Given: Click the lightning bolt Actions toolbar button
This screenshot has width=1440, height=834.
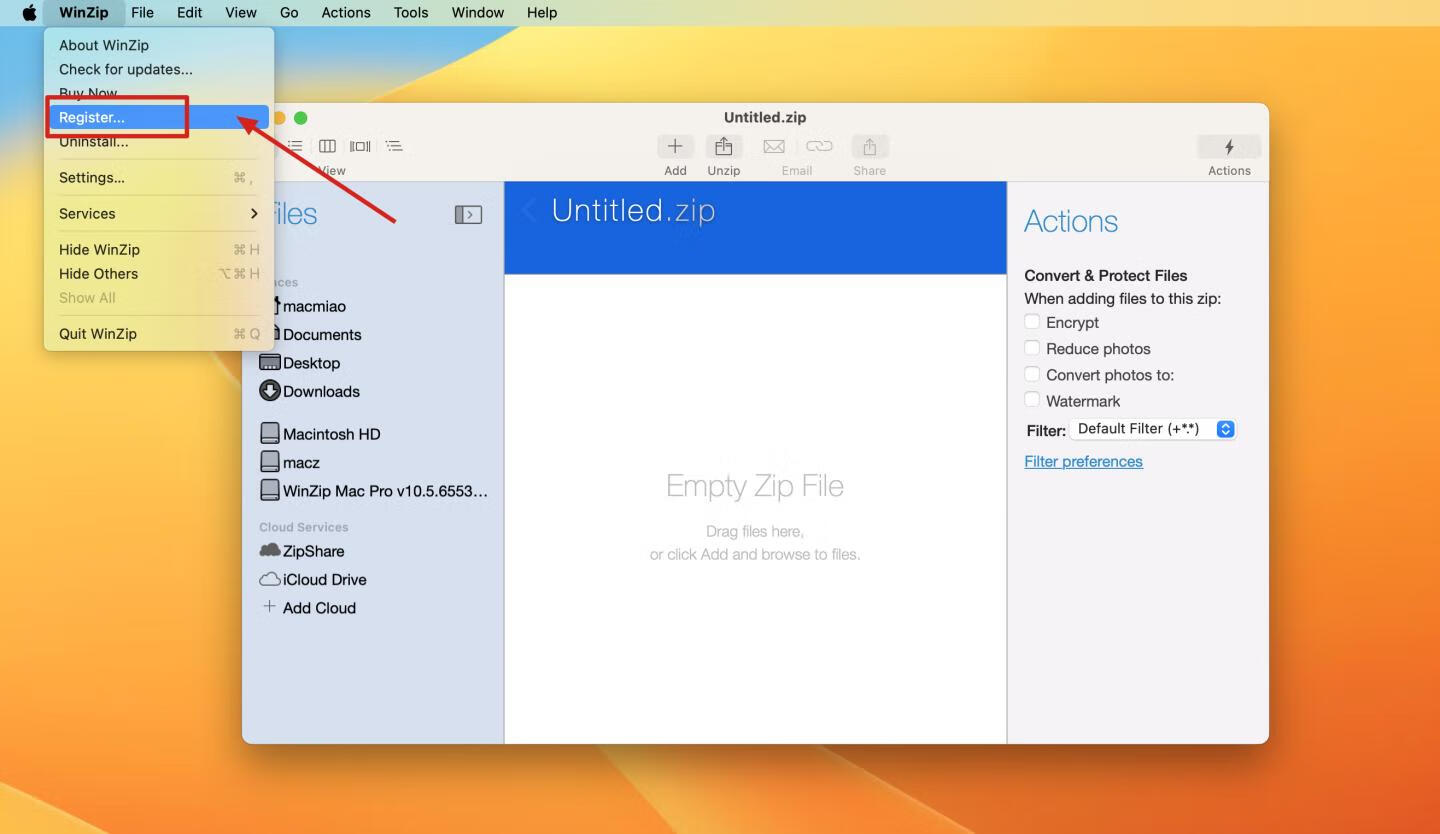Looking at the screenshot, I should click(x=1229, y=146).
